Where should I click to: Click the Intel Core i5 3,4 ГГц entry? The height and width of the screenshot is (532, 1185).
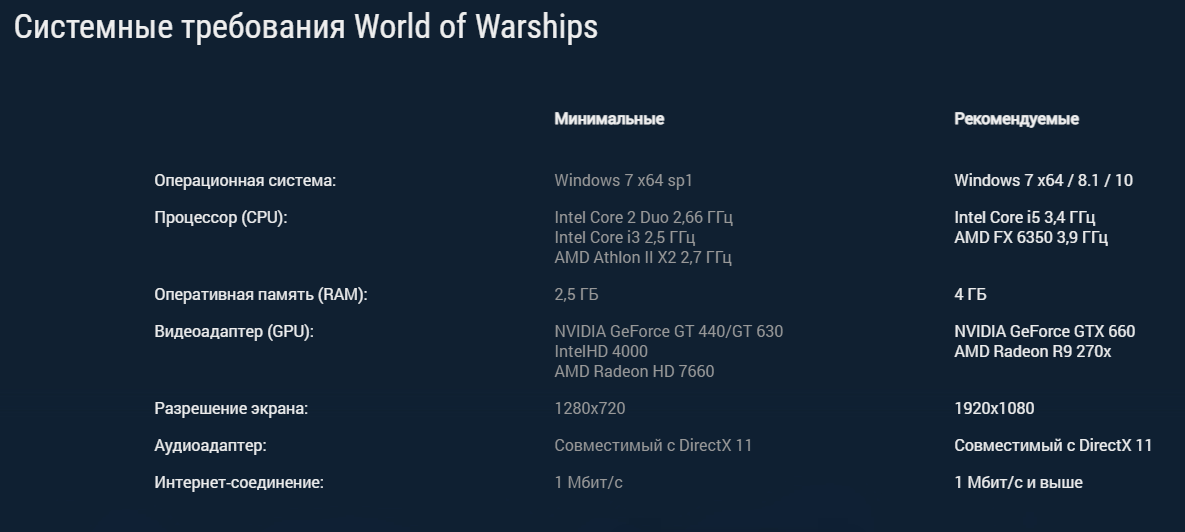[1025, 218]
